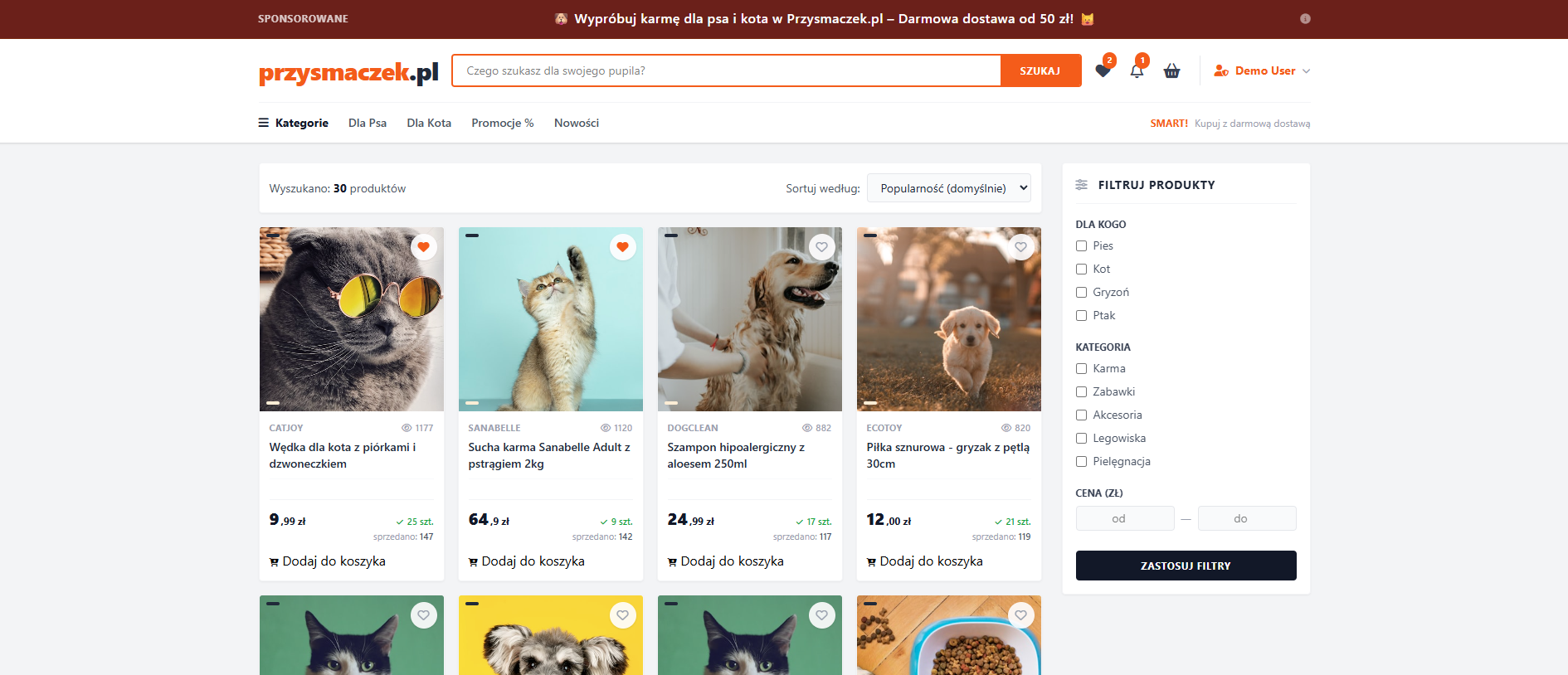Click the przysmaczek.pl logo
Viewport: 1568px width, 675px height.
point(348,72)
